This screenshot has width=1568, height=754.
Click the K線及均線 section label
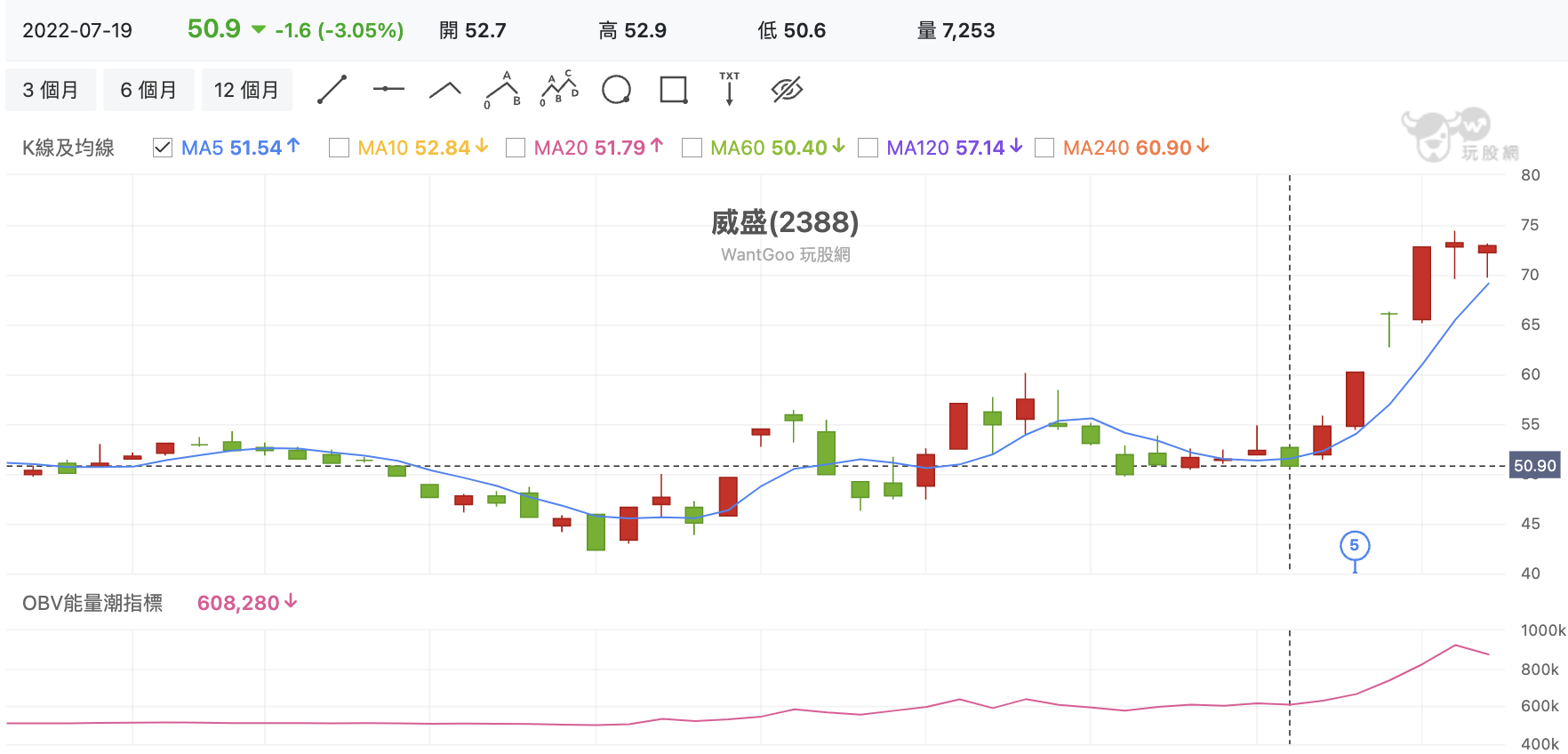click(68, 148)
